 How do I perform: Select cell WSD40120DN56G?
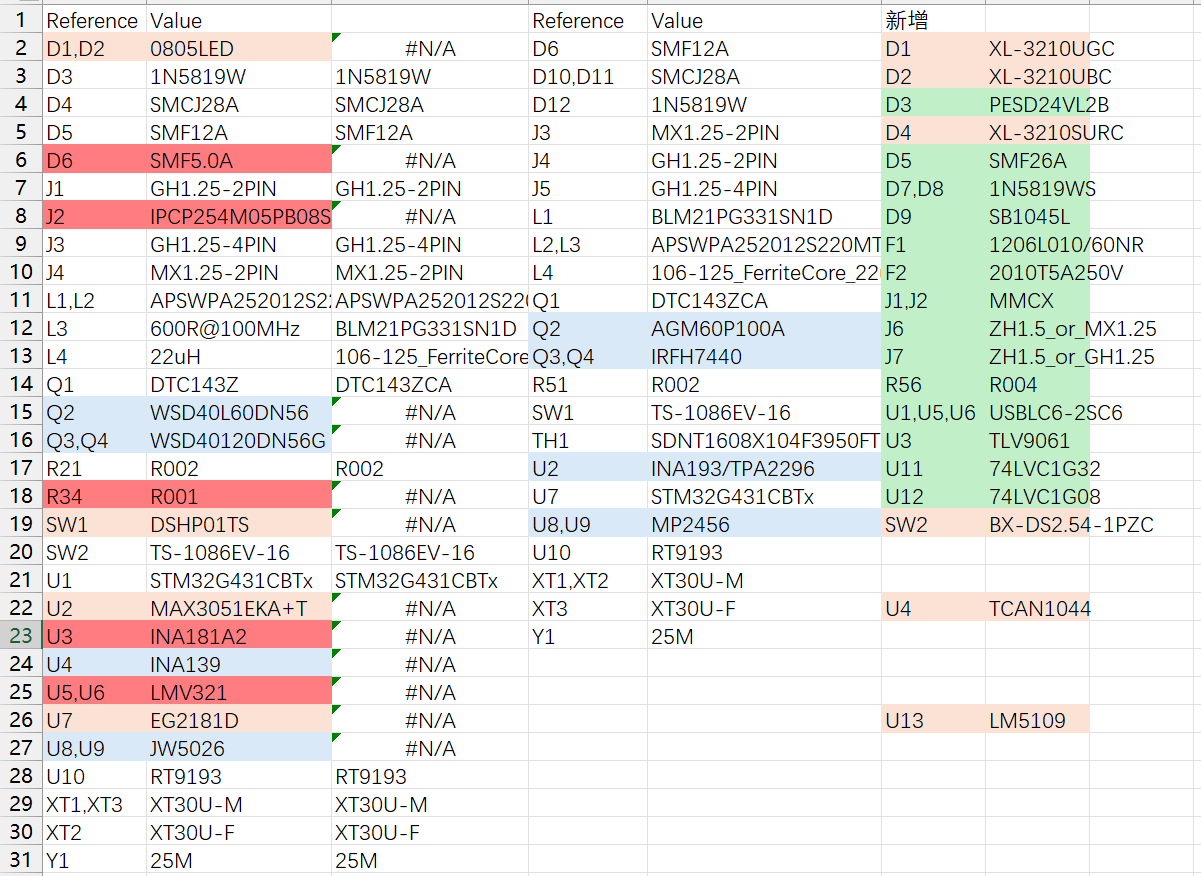(238, 440)
